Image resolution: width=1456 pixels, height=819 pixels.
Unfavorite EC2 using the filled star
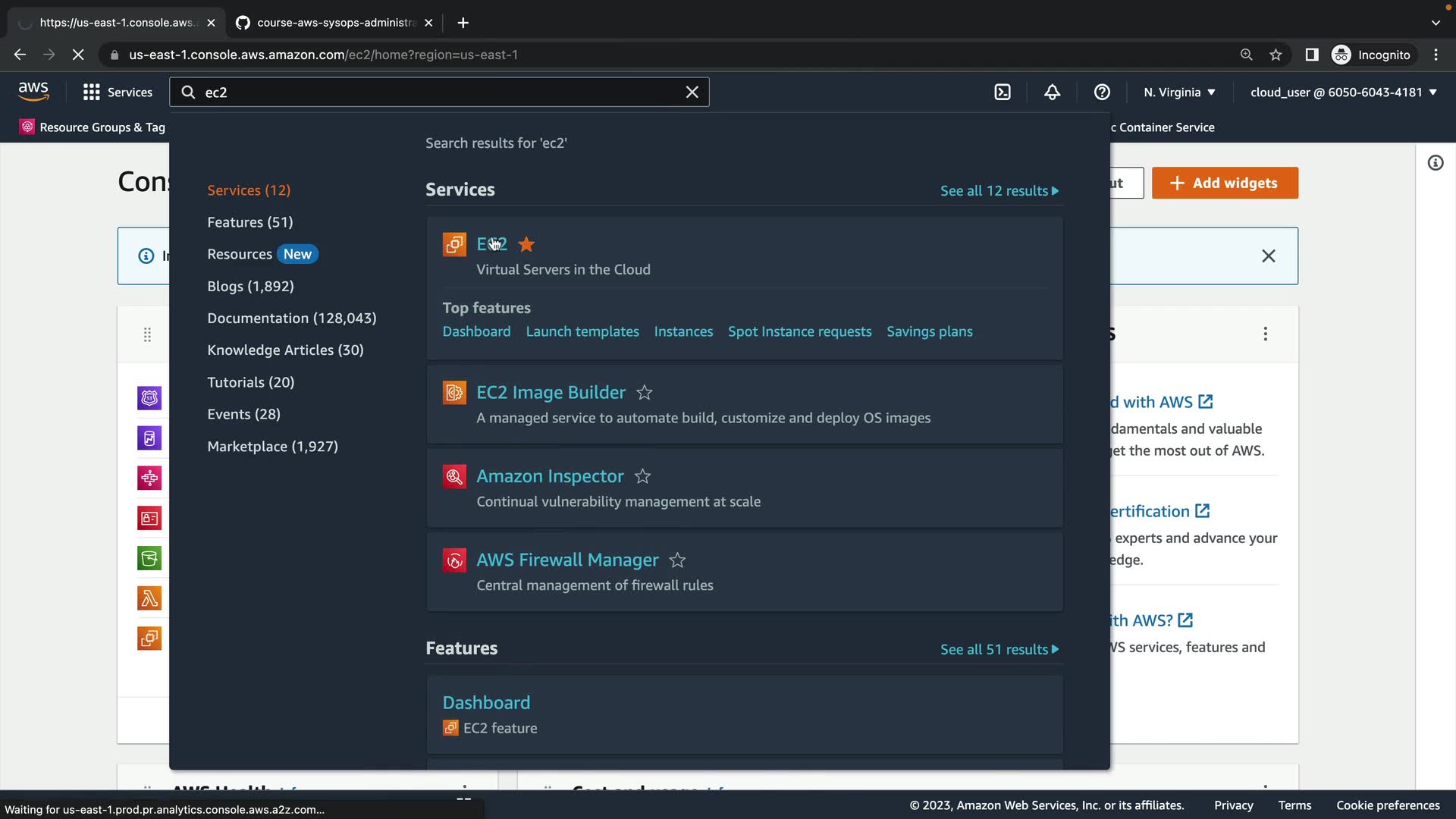[x=526, y=244]
